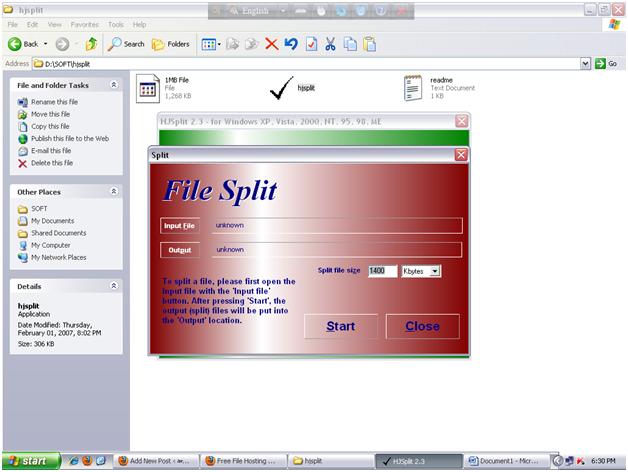Screen dimensions: 628x472
Task: Switch to HJSplit 2.3 taskbar item
Action: [419, 461]
